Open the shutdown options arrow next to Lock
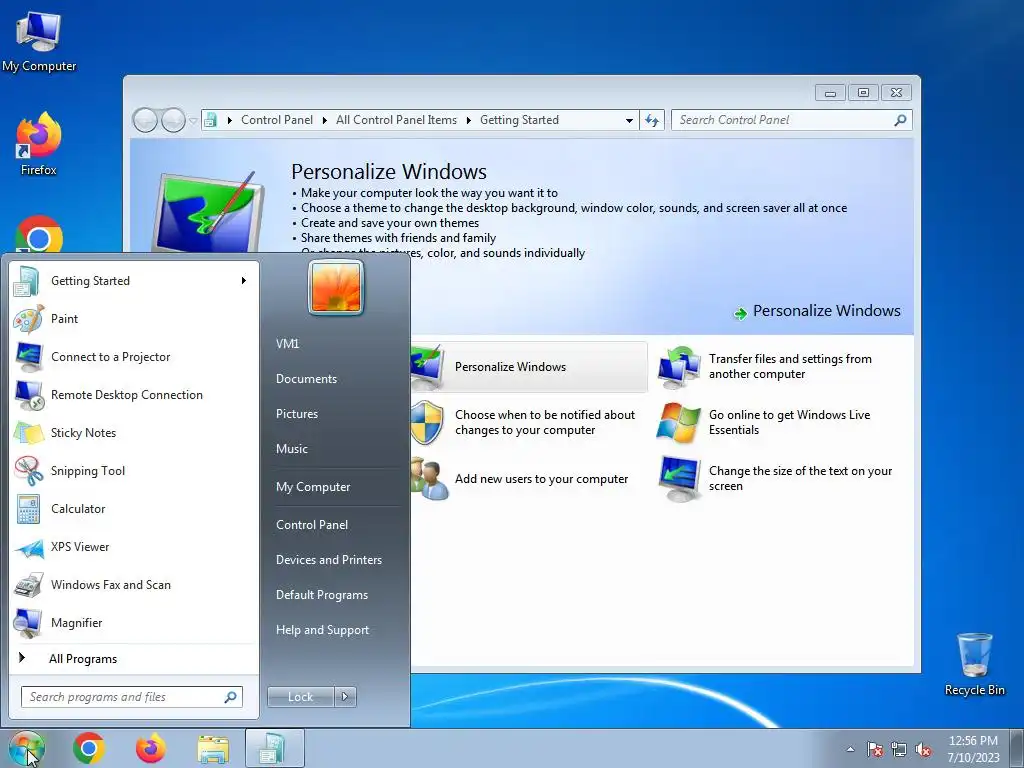 [345, 697]
